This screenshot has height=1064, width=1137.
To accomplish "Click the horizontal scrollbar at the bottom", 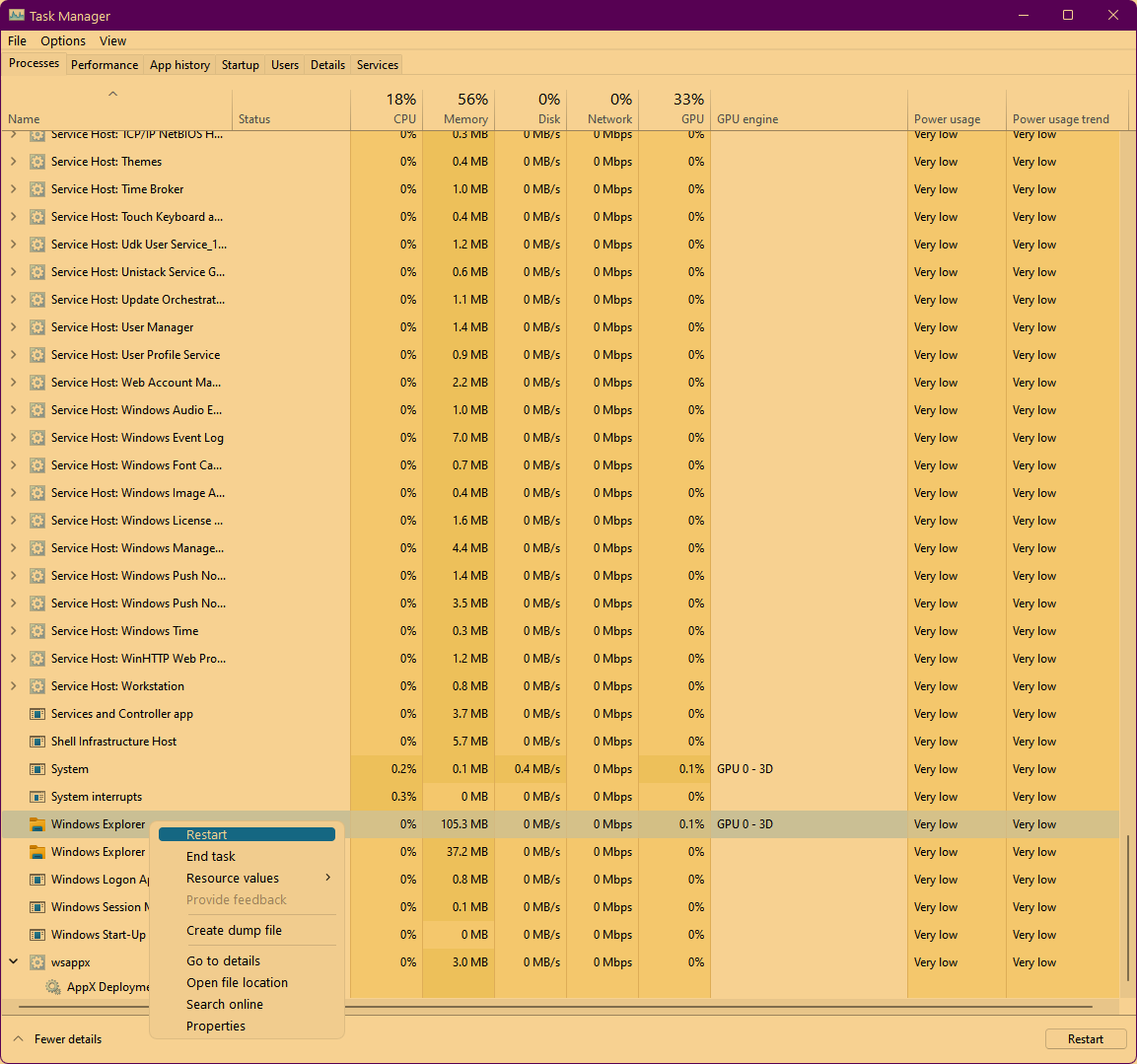I will tap(555, 1007).
